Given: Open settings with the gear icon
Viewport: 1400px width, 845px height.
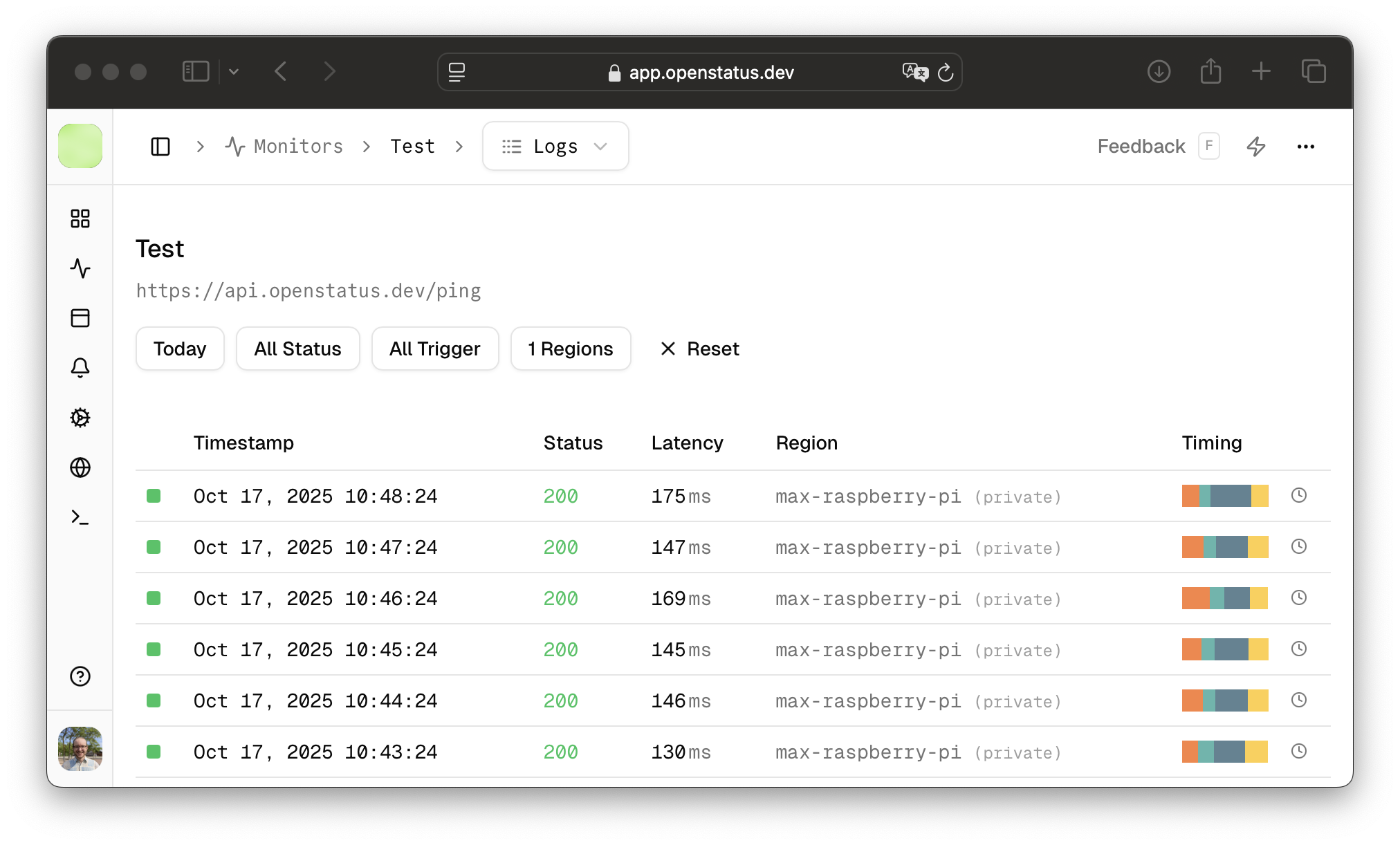Looking at the screenshot, I should pyautogui.click(x=80, y=418).
